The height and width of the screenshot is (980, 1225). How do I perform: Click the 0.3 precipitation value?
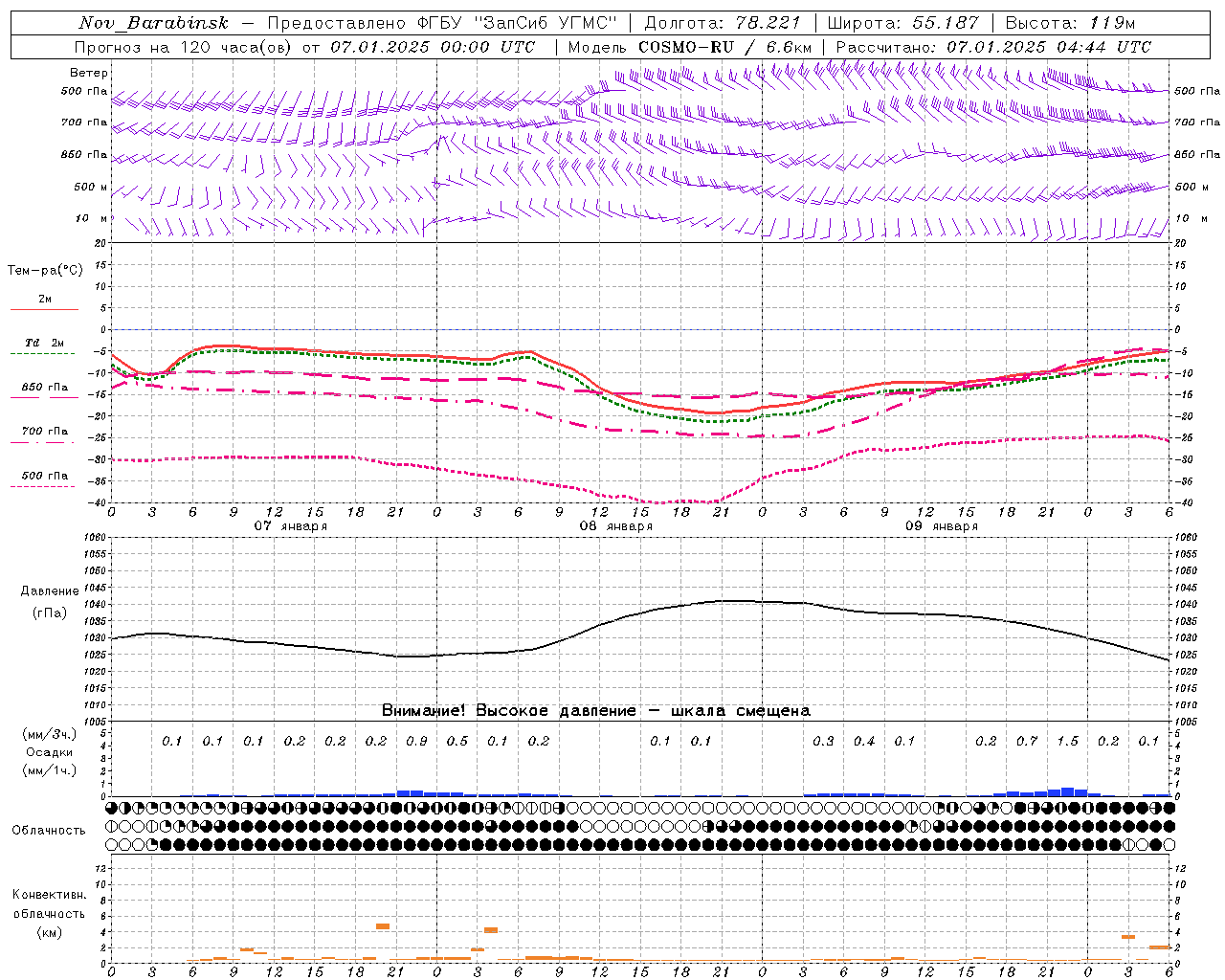[x=823, y=741]
